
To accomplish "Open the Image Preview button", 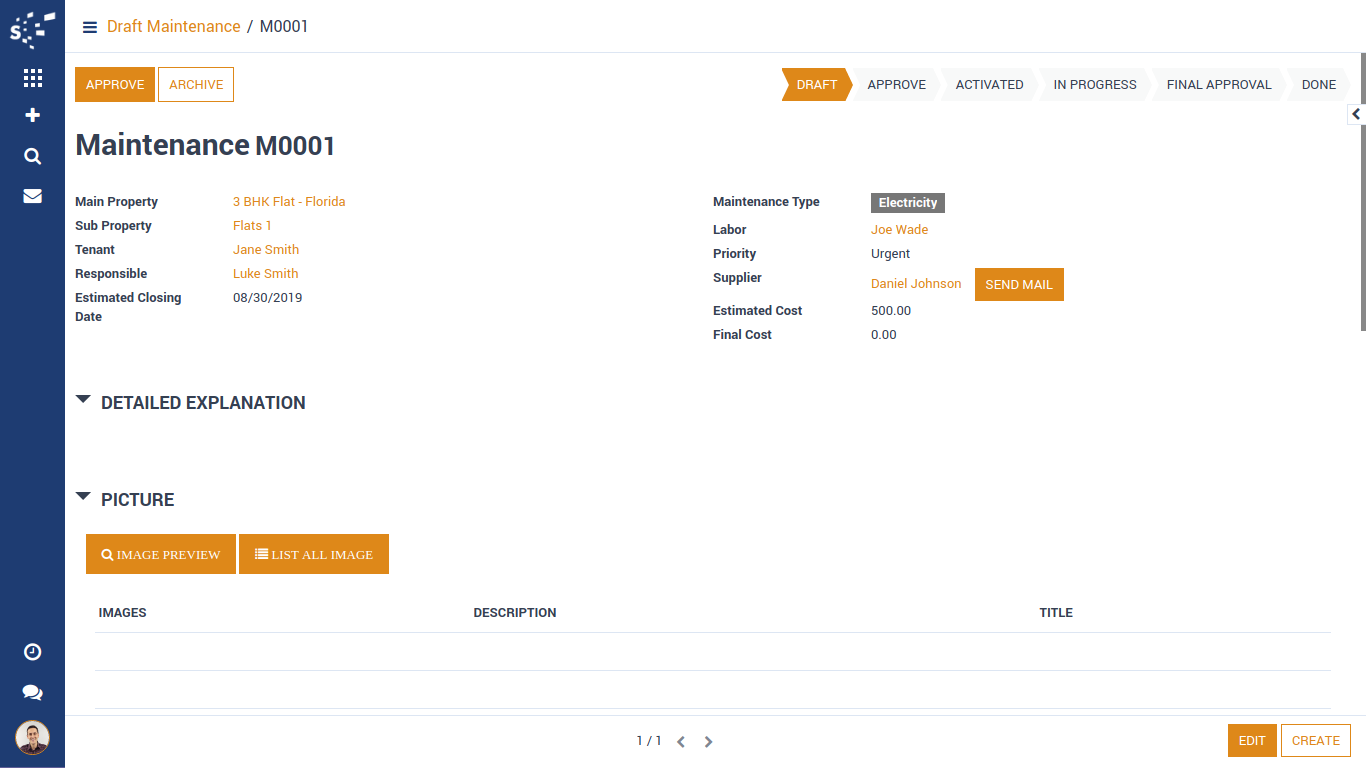I will click(161, 554).
